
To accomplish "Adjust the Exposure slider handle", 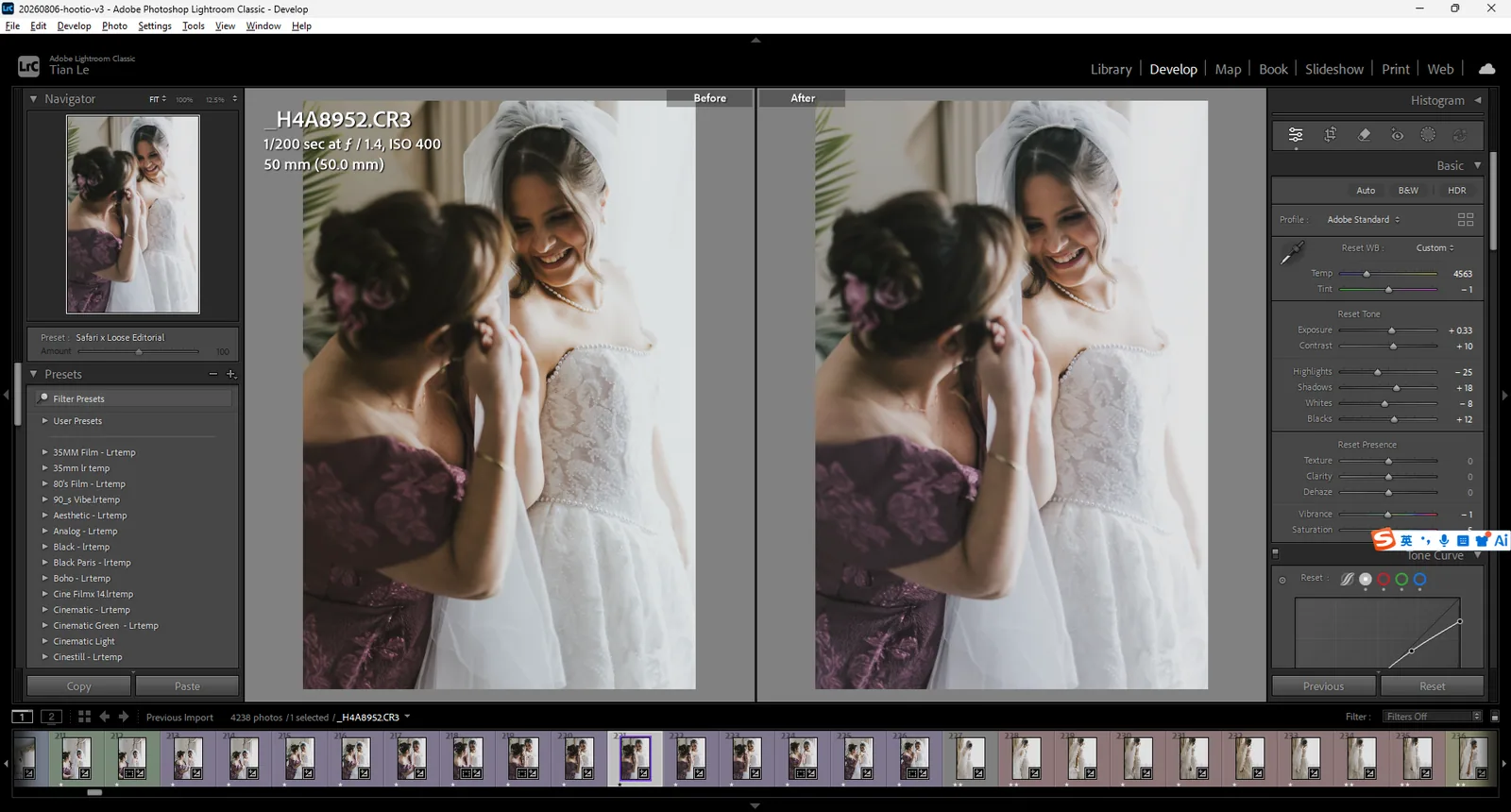I will (x=1391, y=330).
